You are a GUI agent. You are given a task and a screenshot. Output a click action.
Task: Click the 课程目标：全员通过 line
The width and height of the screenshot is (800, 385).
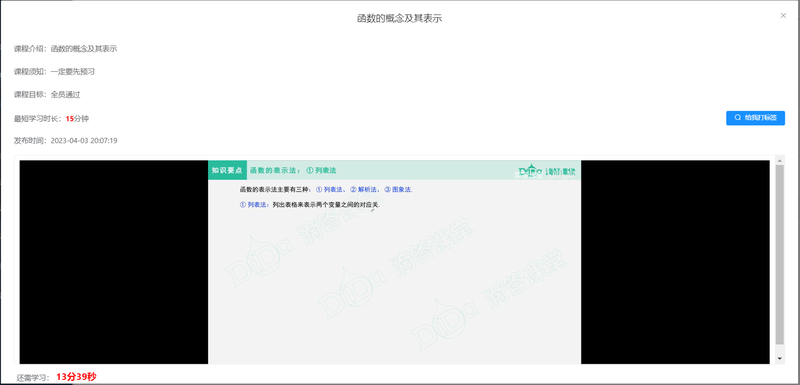pyautogui.click(x=47, y=94)
